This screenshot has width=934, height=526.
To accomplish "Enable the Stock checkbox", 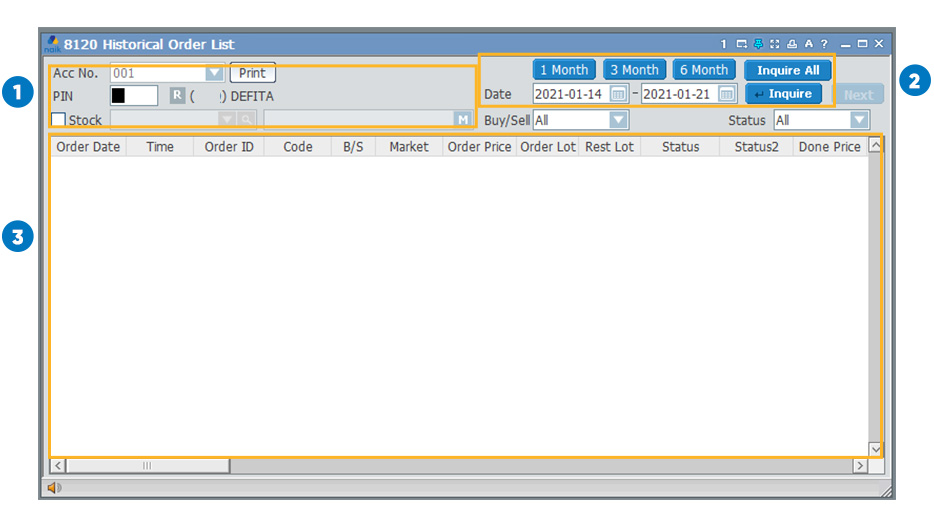I will click(x=59, y=120).
